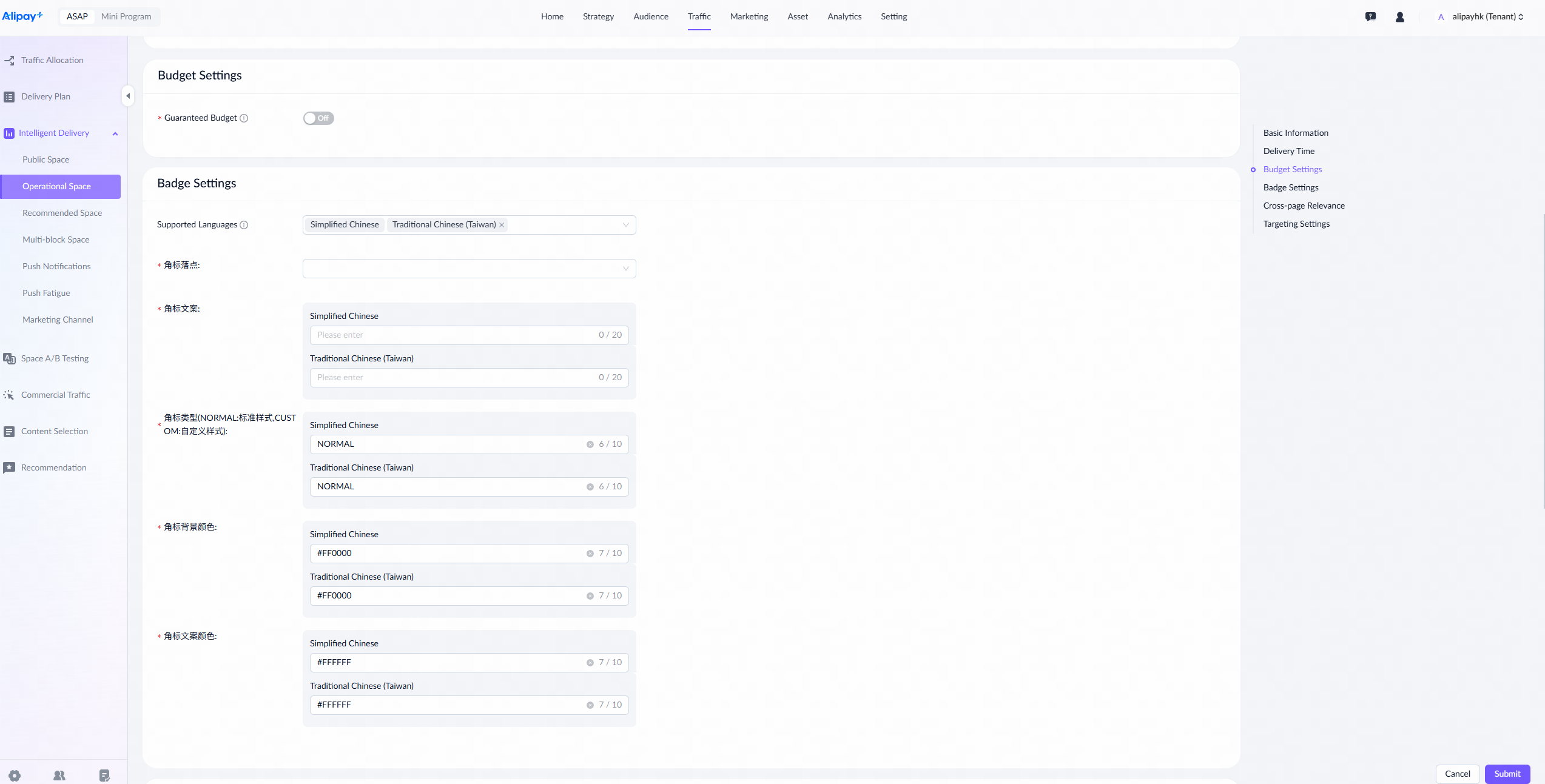Select Public Space in the sidebar

point(45,159)
